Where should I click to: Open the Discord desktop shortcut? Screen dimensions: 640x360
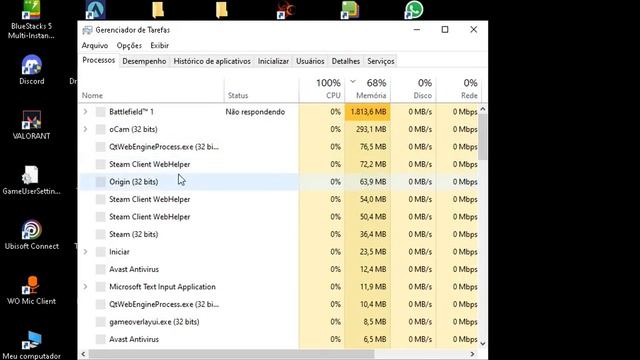31,70
